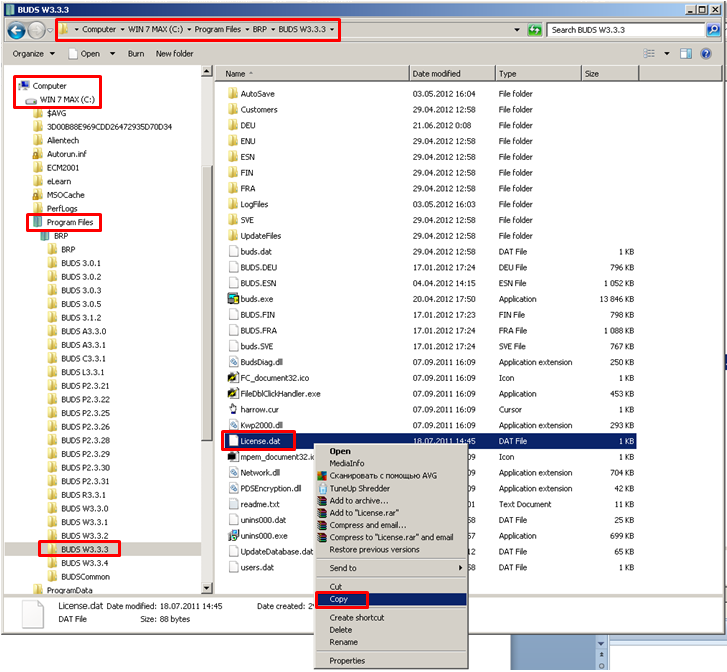Click the Burn toolbar button

pyautogui.click(x=135, y=54)
